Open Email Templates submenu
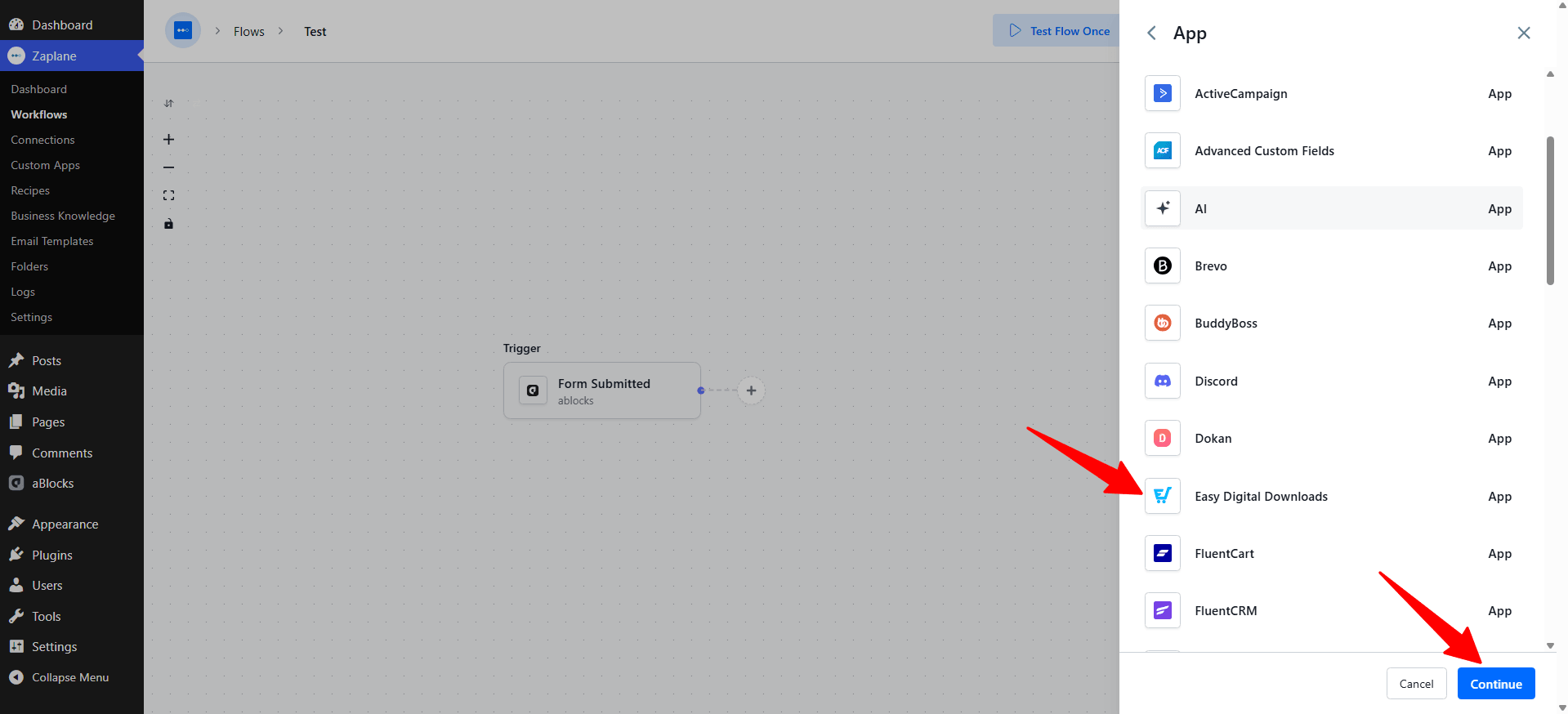This screenshot has width=1568, height=714. 52,241
